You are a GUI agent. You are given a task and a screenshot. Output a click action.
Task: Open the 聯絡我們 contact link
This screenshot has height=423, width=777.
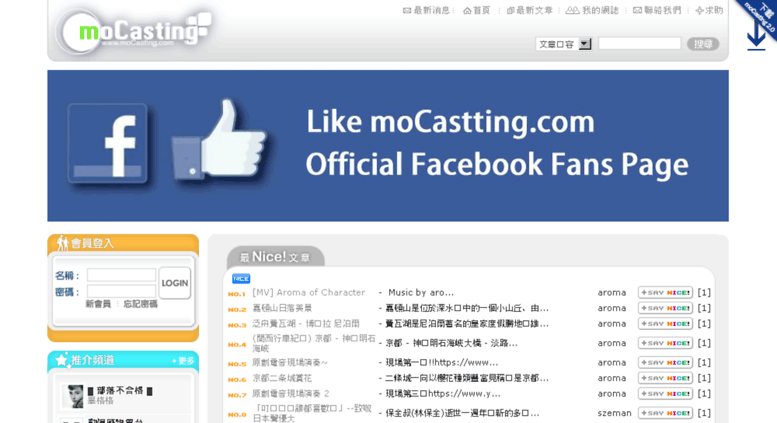pyautogui.click(x=657, y=10)
